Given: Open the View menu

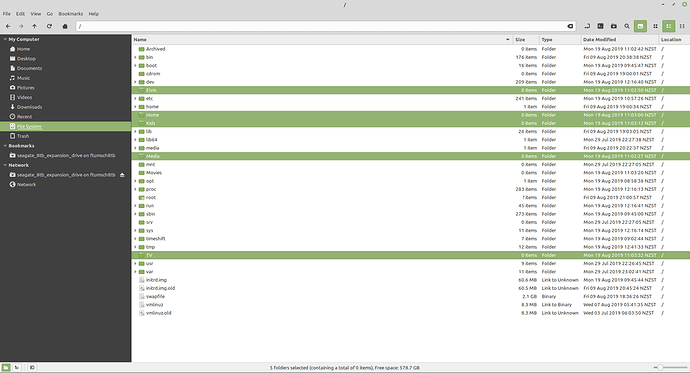Looking at the screenshot, I should [36, 14].
